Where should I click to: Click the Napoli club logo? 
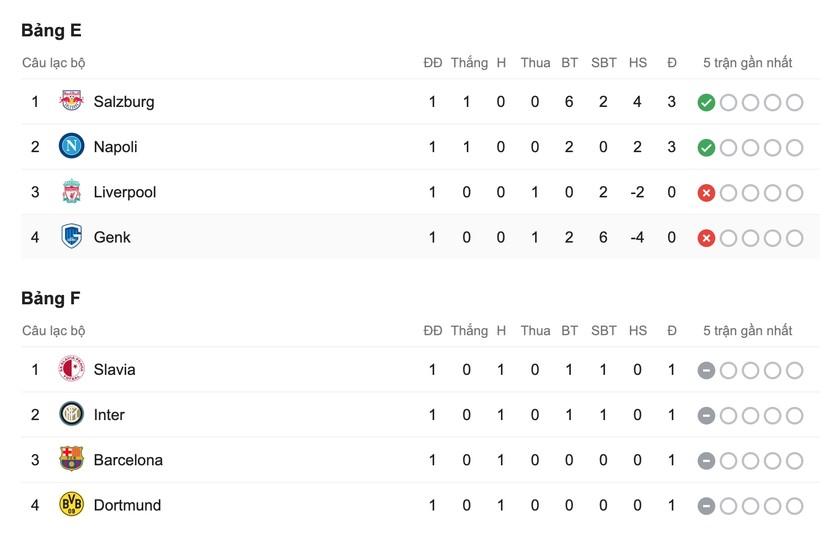(x=71, y=146)
